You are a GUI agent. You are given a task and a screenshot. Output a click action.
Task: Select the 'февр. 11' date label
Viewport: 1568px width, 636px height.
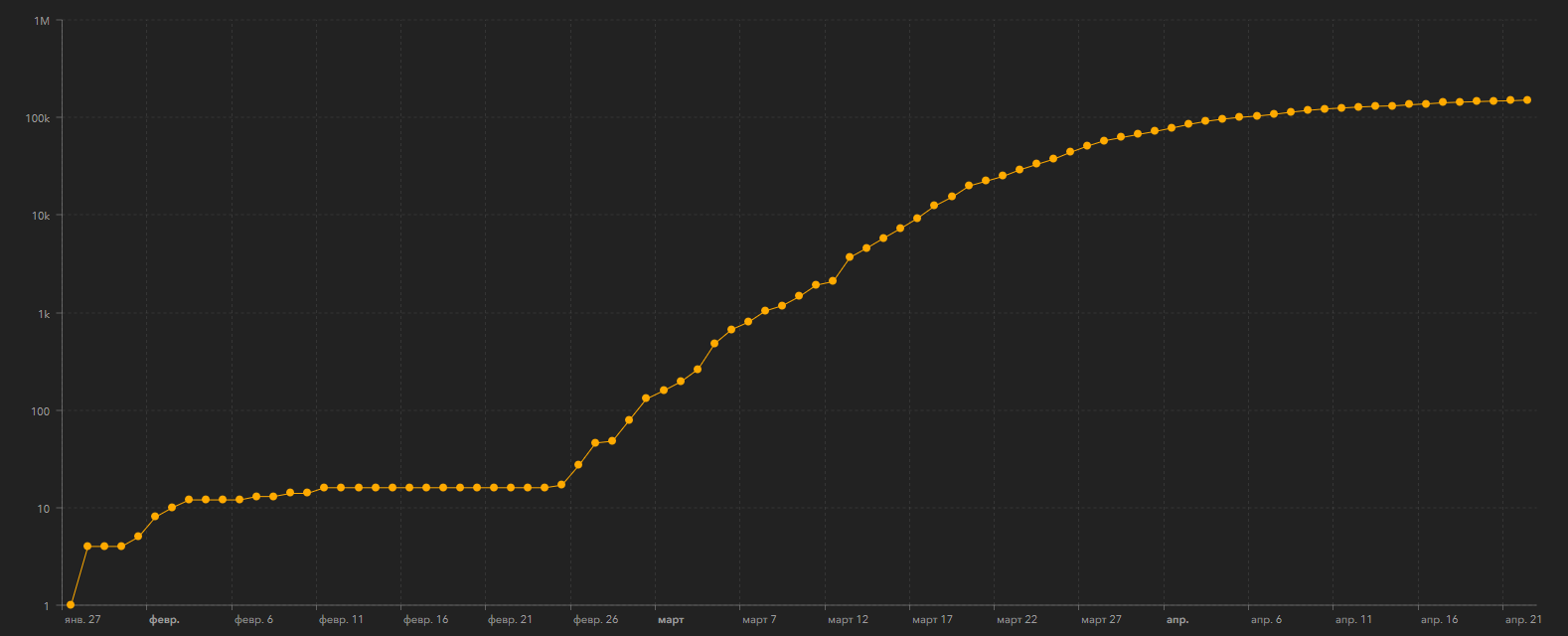click(341, 620)
